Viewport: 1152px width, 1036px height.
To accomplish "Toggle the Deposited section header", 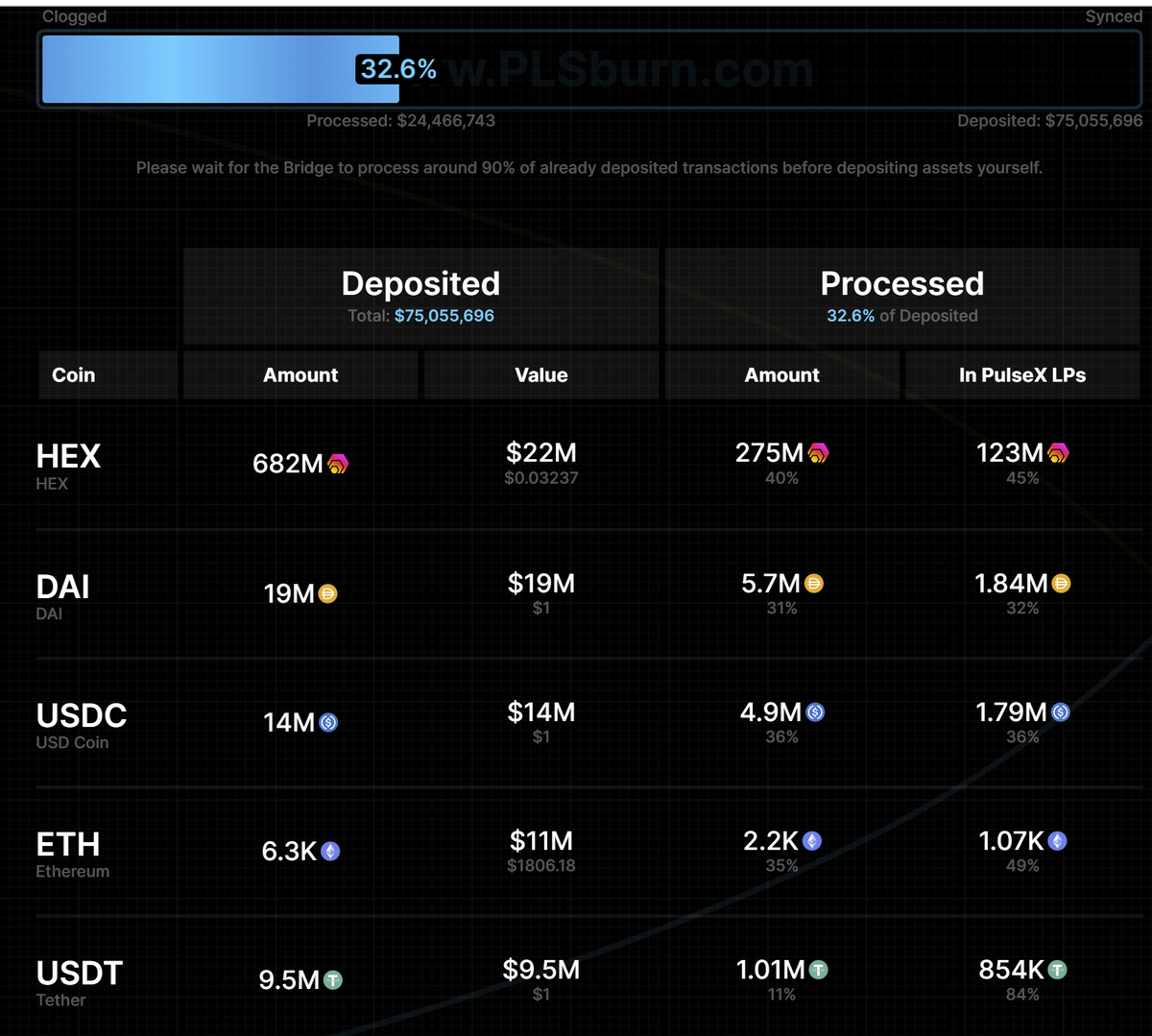I will (x=420, y=284).
